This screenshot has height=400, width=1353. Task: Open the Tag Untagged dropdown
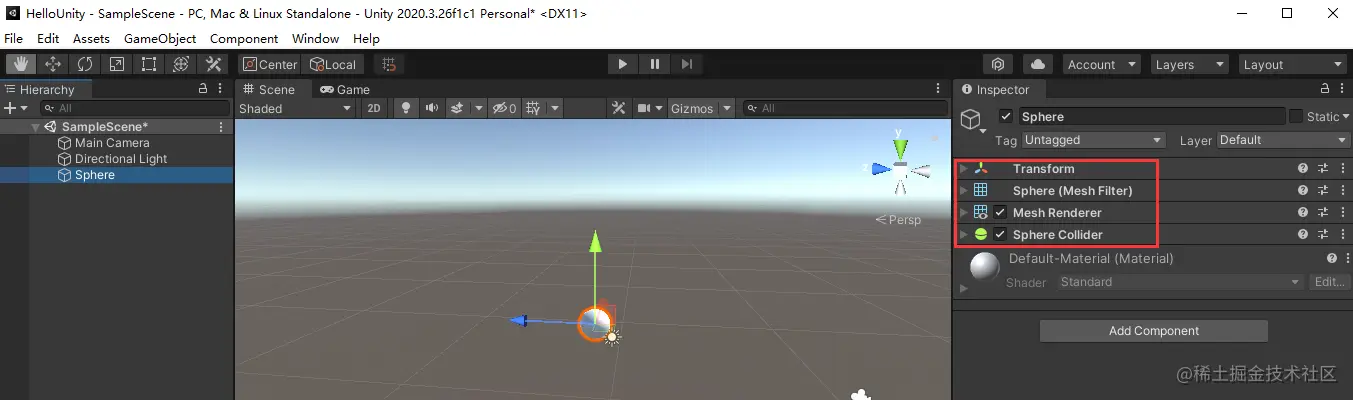point(1093,140)
